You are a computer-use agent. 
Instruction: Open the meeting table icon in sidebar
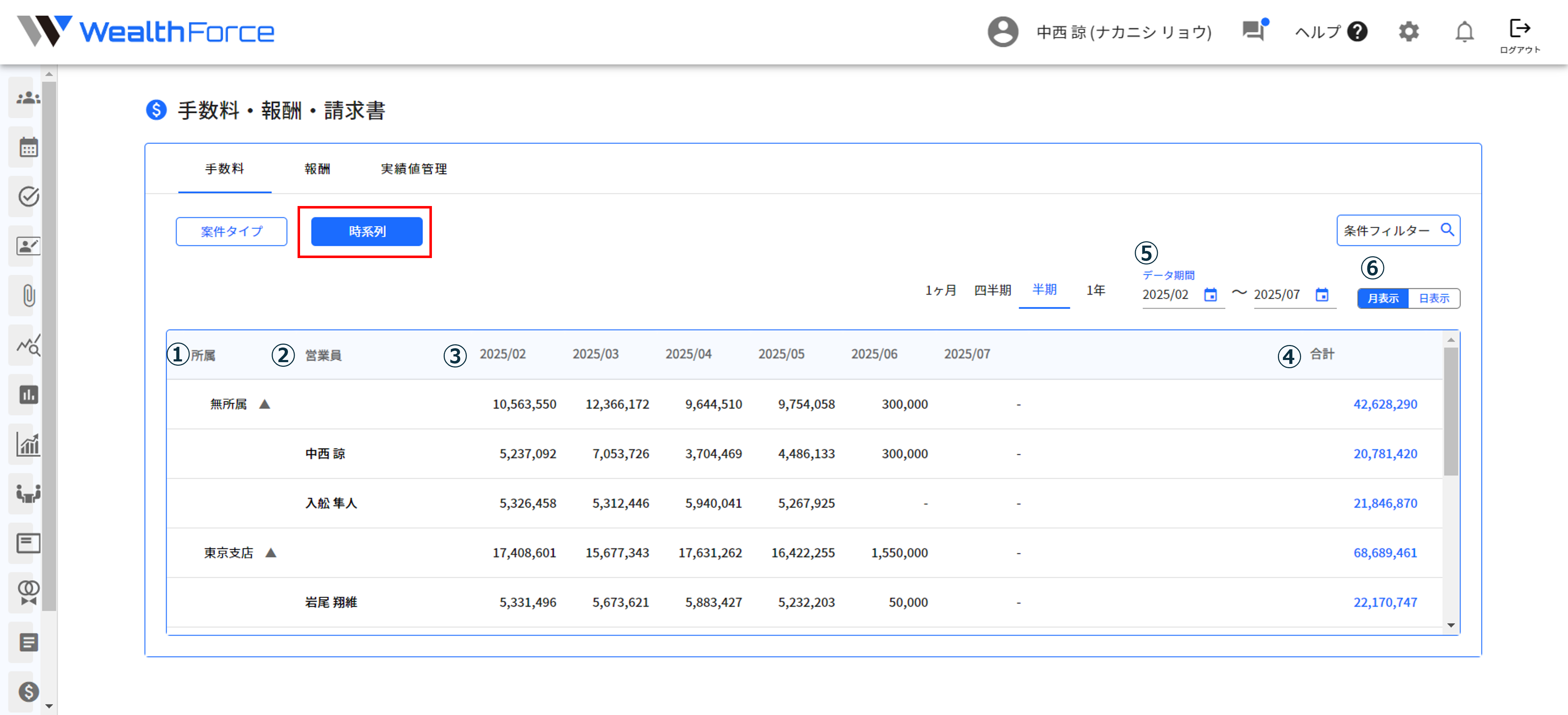pos(28,493)
